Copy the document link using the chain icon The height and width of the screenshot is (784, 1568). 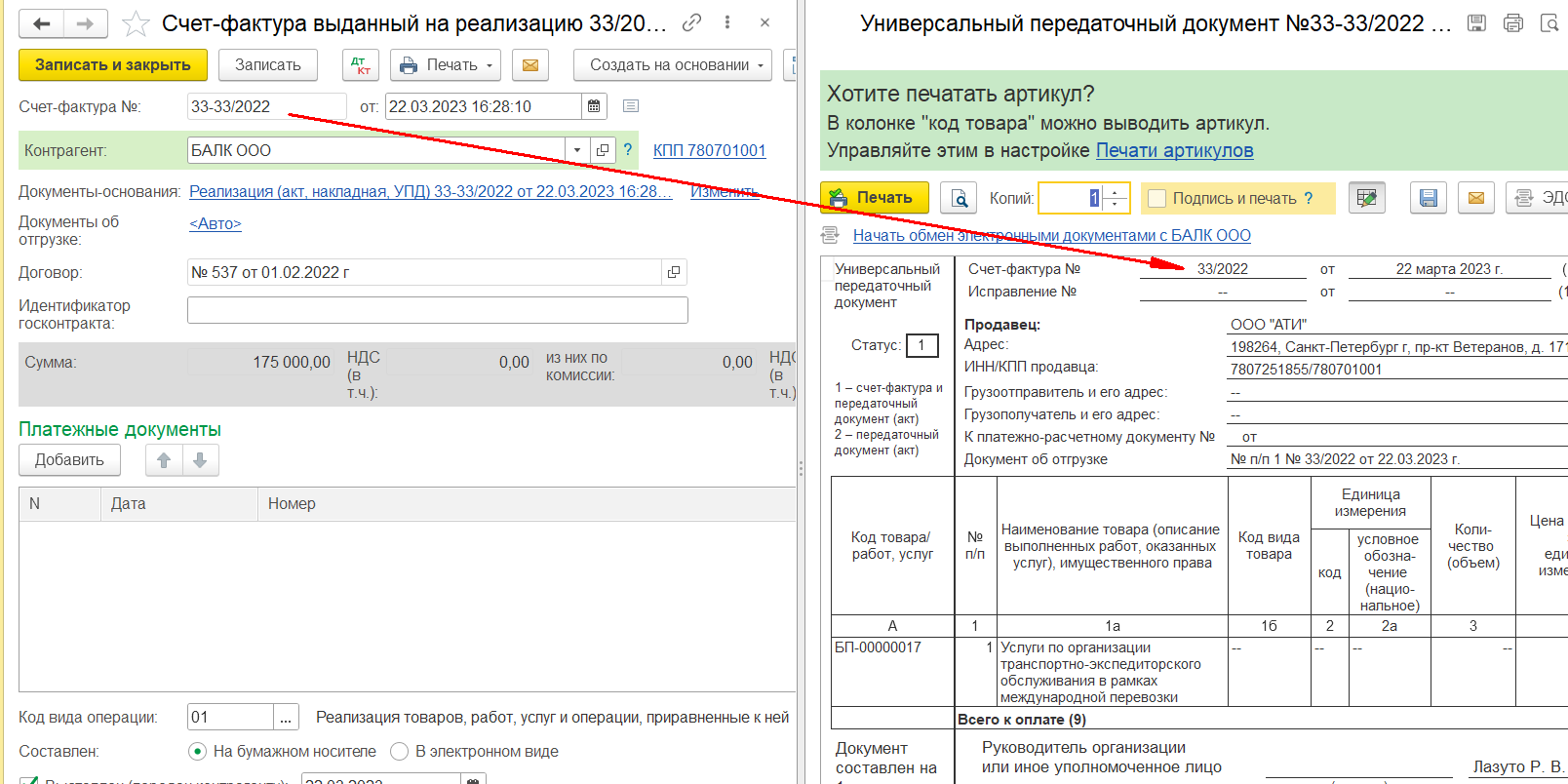(691, 22)
